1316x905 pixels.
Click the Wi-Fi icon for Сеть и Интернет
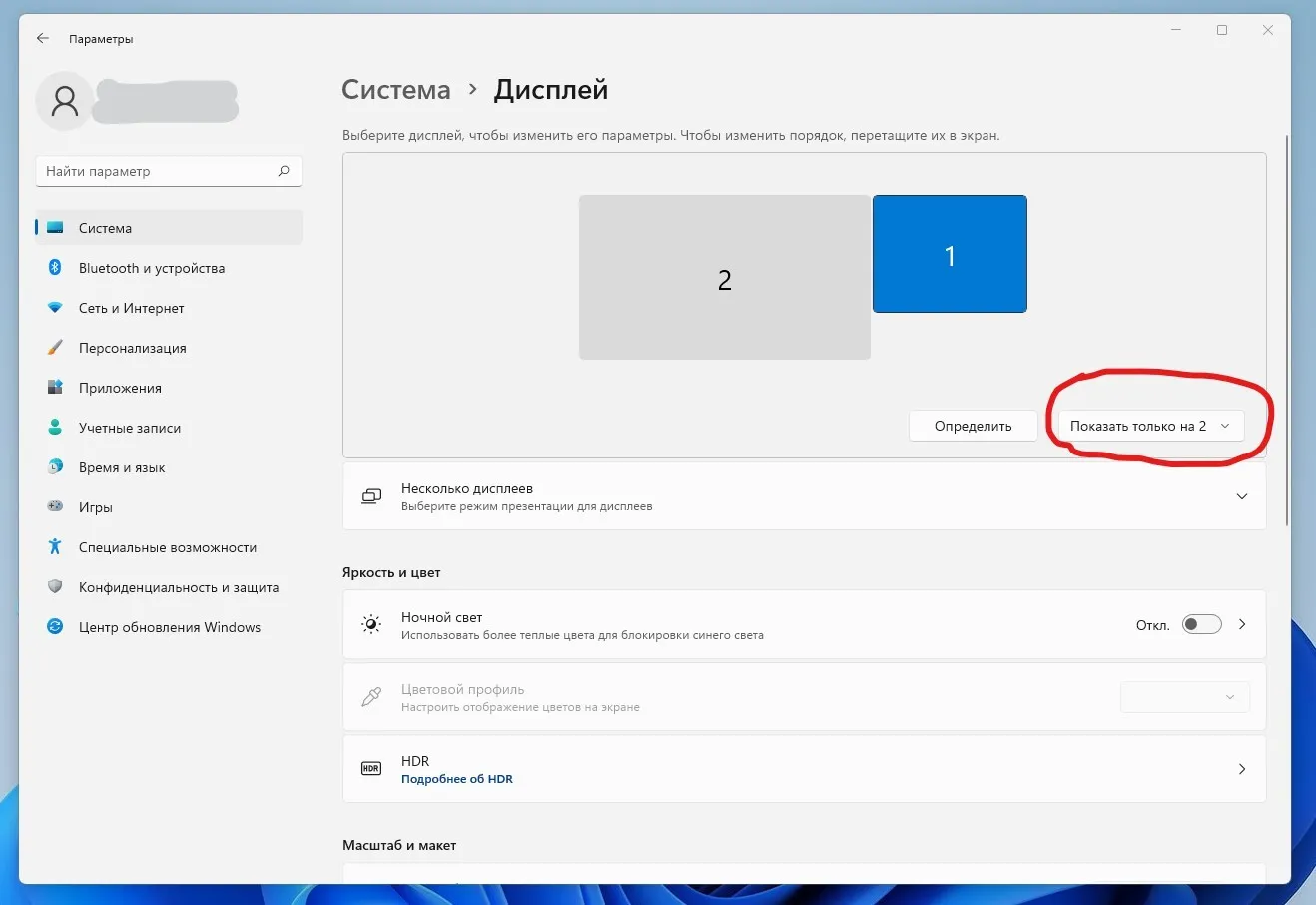[55, 308]
